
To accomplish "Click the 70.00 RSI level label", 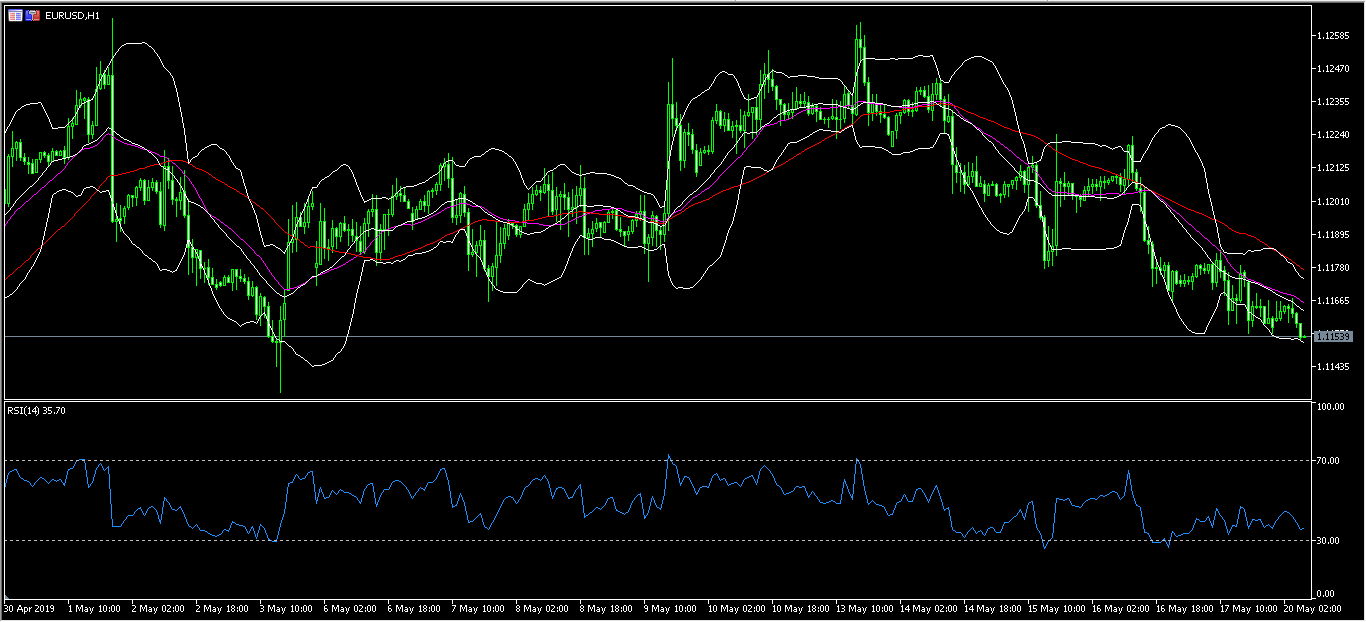I will (1330, 461).
